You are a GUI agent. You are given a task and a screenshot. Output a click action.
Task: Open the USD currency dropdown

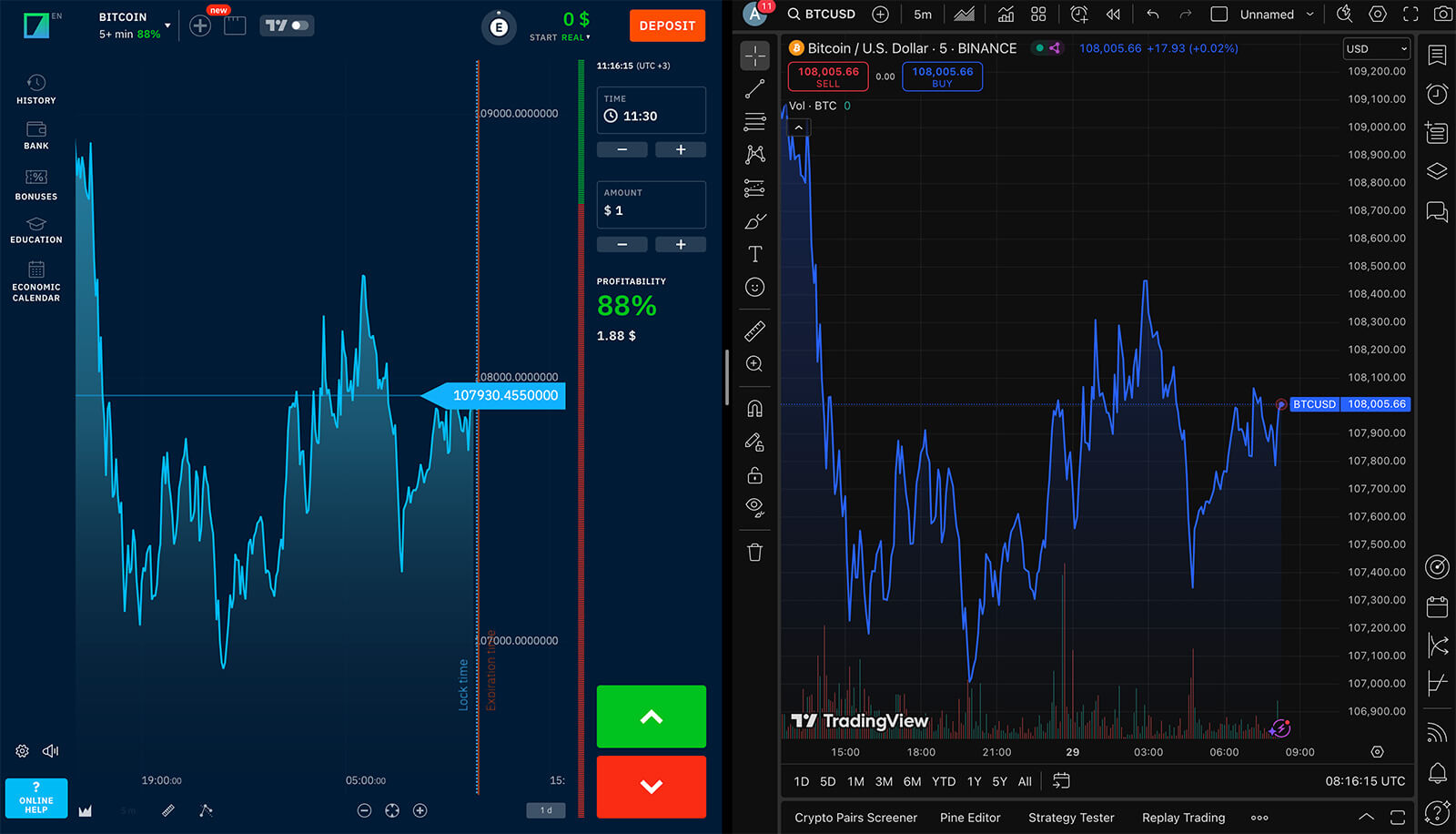click(1376, 49)
